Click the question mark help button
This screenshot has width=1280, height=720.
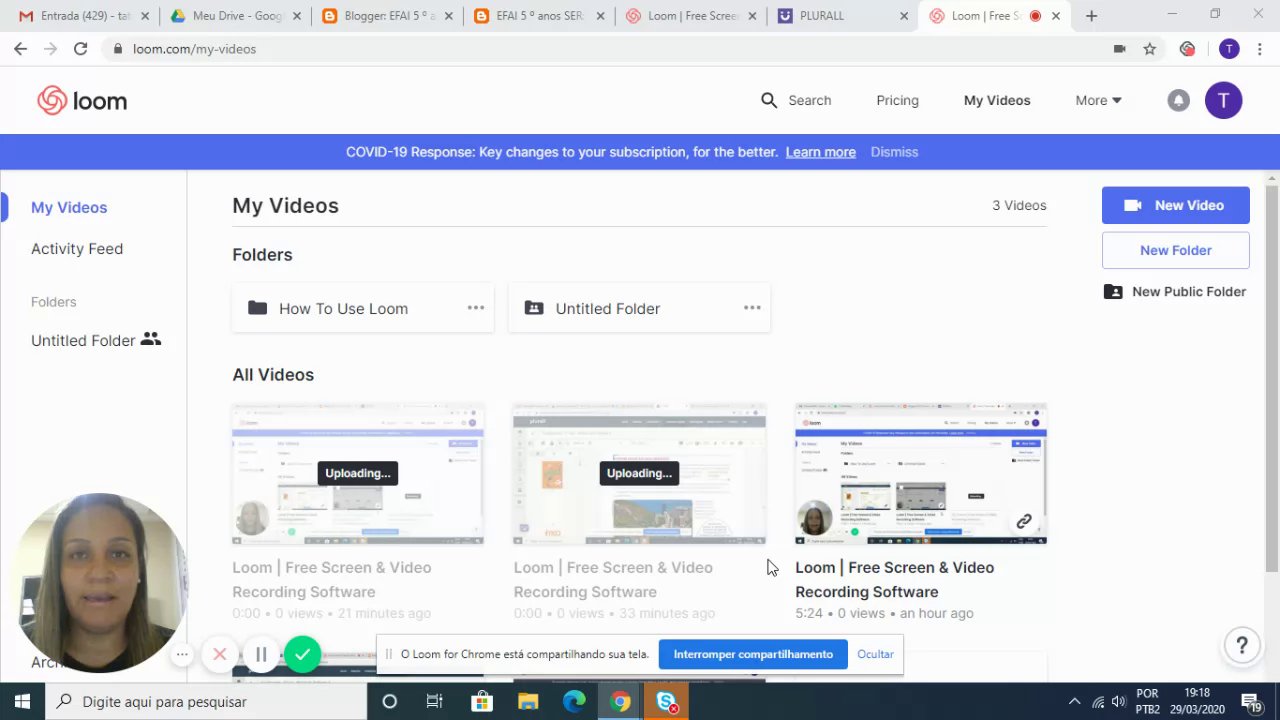tap(1241, 645)
